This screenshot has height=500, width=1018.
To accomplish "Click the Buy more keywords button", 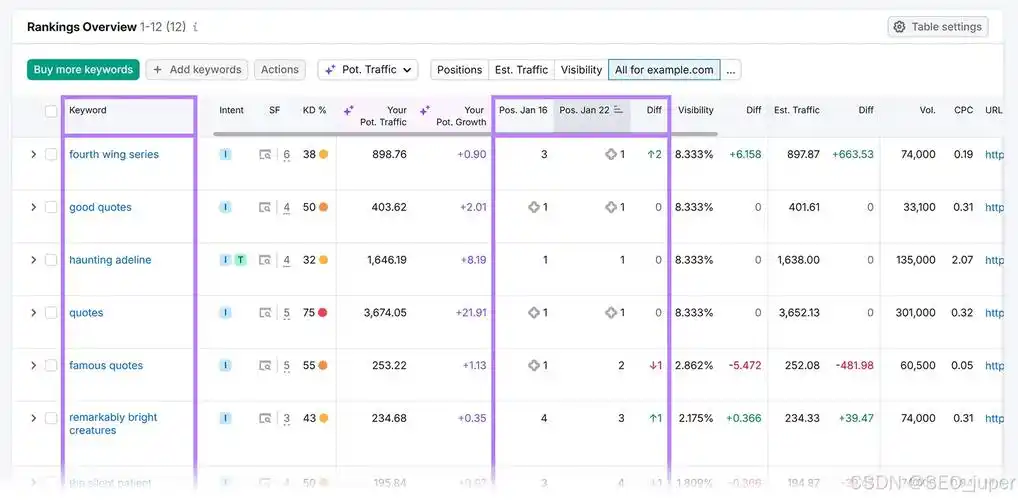I will 83,70.
